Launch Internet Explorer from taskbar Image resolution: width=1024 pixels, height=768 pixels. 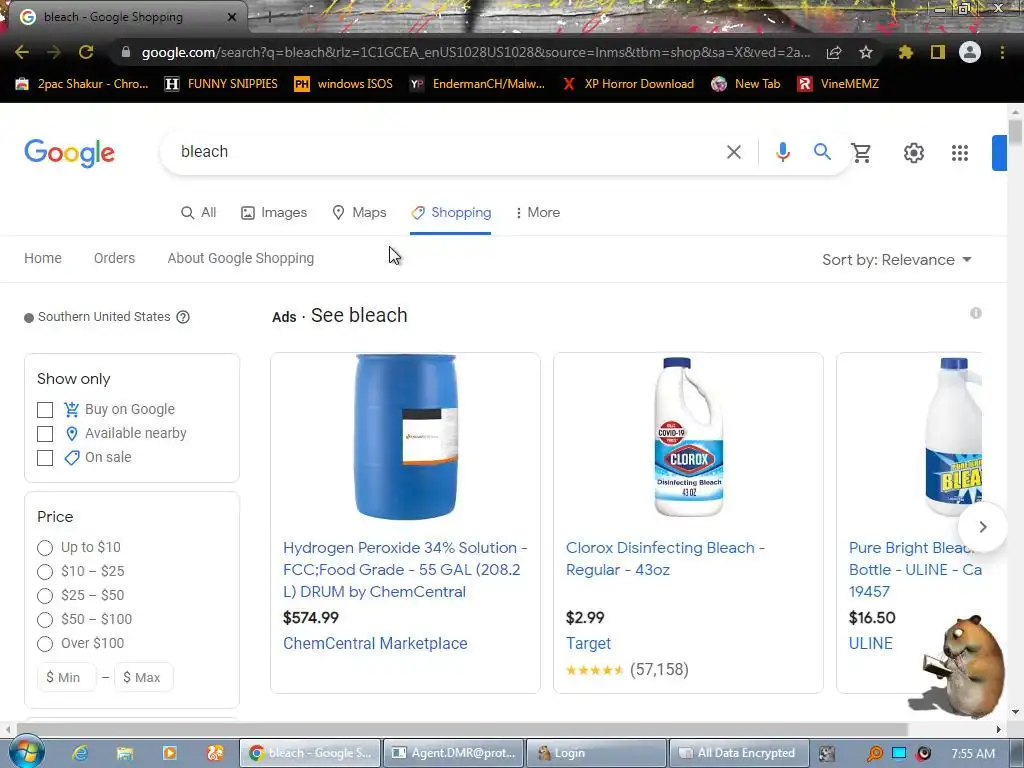[x=80, y=753]
